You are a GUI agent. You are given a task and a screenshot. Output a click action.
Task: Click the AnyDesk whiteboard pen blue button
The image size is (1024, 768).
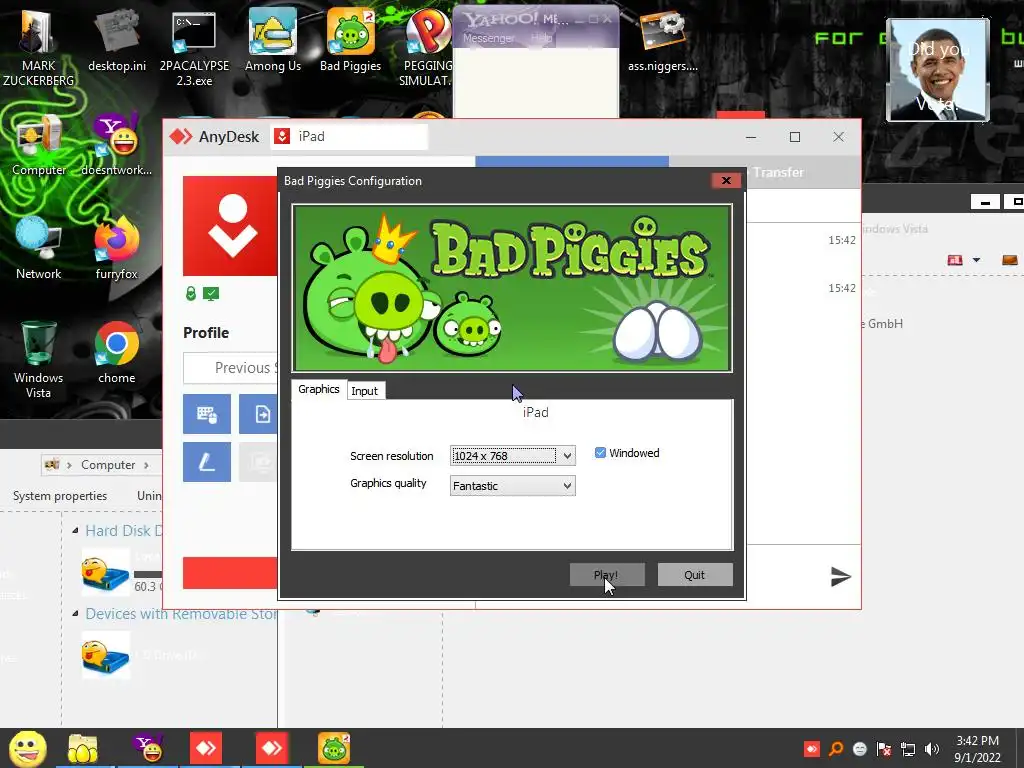(206, 462)
